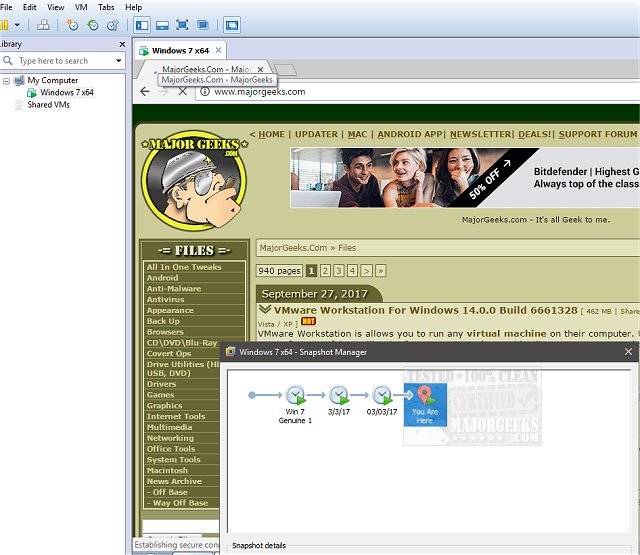This screenshot has width=640, height=555.
Task: Click the Major Geeks logo
Action: click(x=194, y=180)
